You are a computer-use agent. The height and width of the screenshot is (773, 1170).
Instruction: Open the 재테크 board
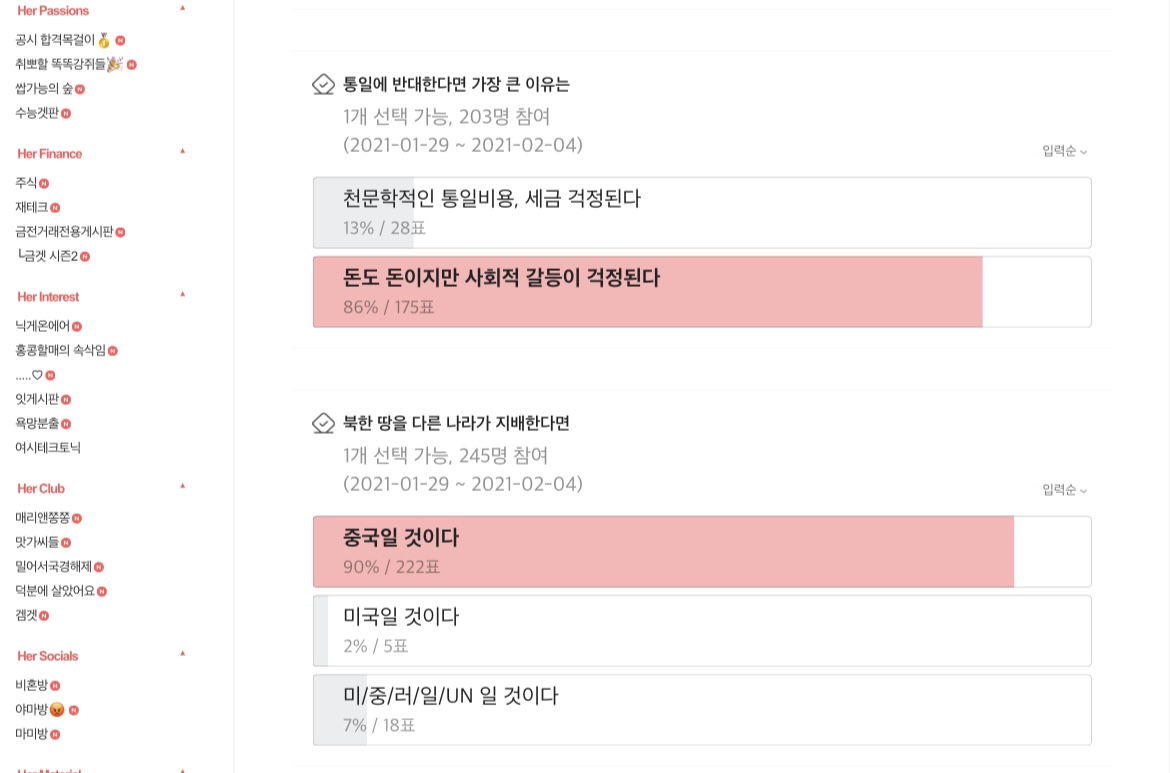pyautogui.click(x=31, y=207)
